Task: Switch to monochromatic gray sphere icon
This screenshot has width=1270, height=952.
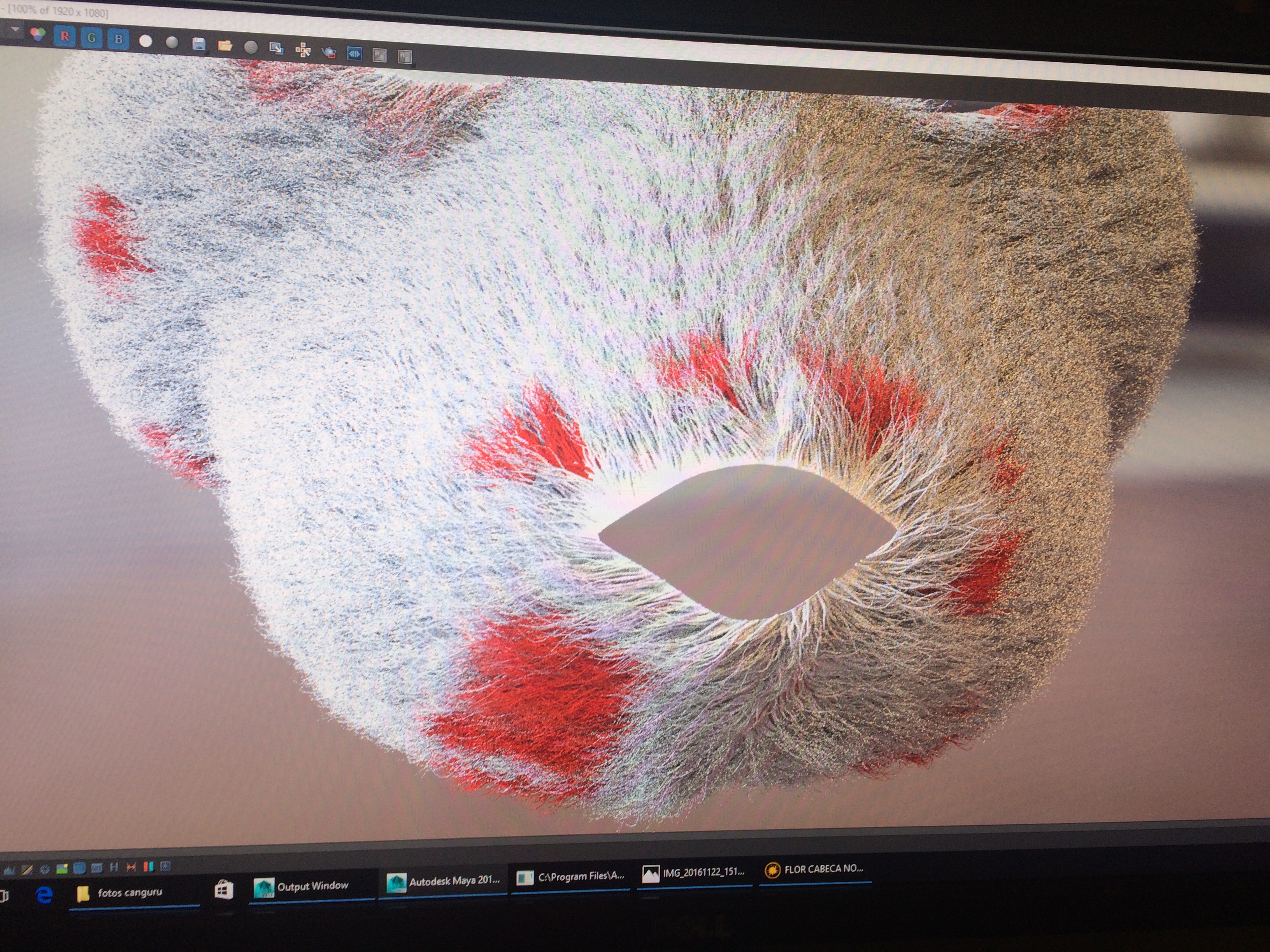Action: (x=172, y=42)
